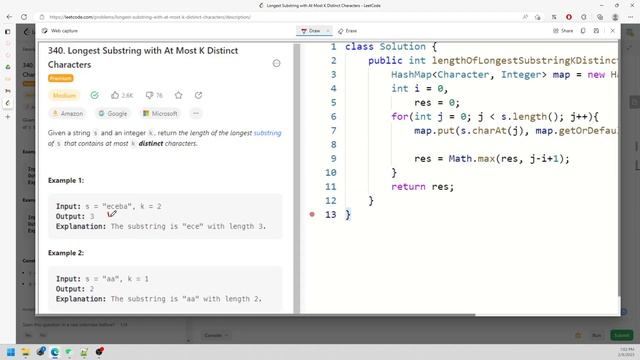
Task: Click the 'Example 1:' heading
Action: pyautogui.click(x=66, y=180)
